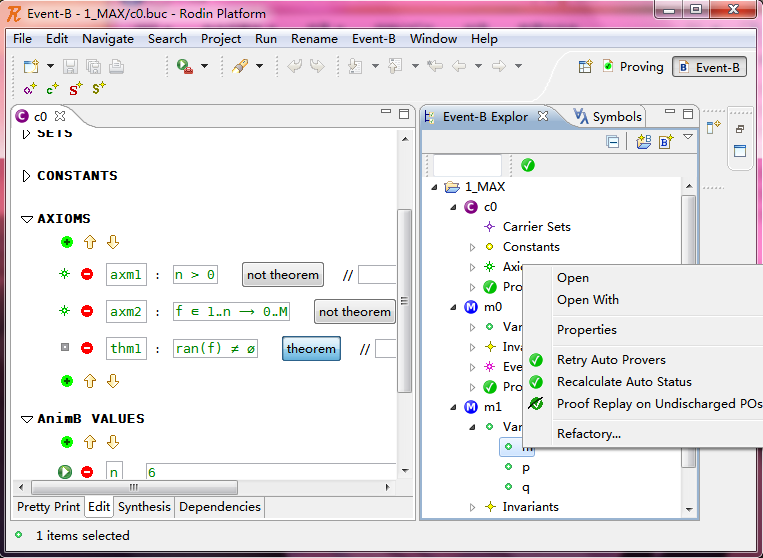The image size is (763, 558).
Task: Collapse the m0 machine node
Action: 453,307
